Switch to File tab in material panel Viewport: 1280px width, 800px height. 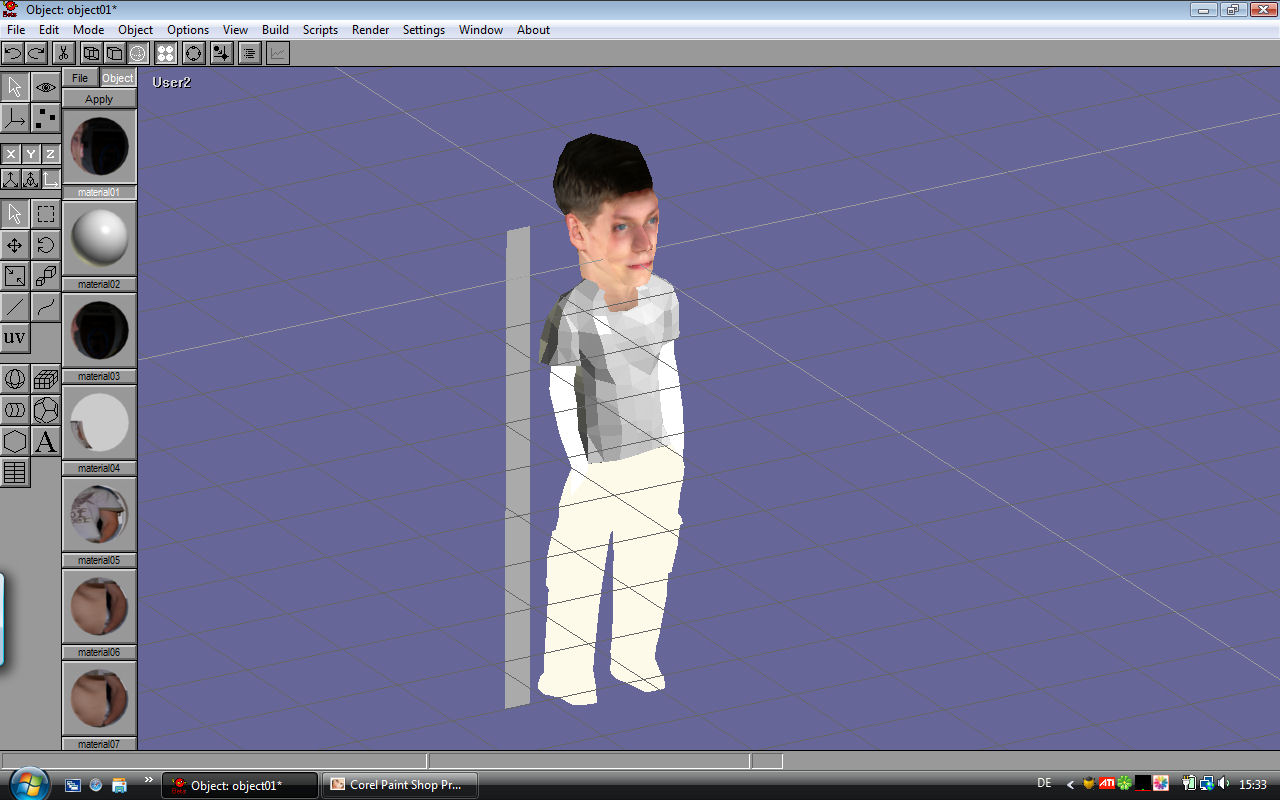click(x=80, y=78)
